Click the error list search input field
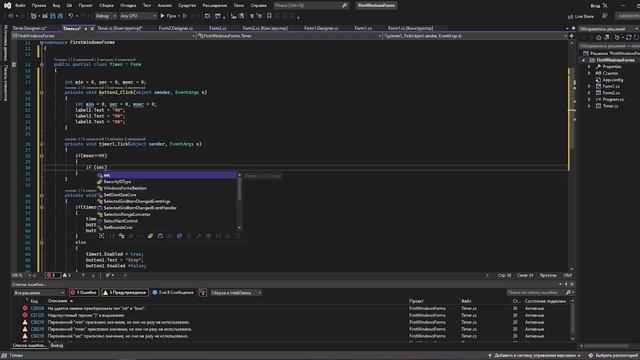 (x=536, y=293)
